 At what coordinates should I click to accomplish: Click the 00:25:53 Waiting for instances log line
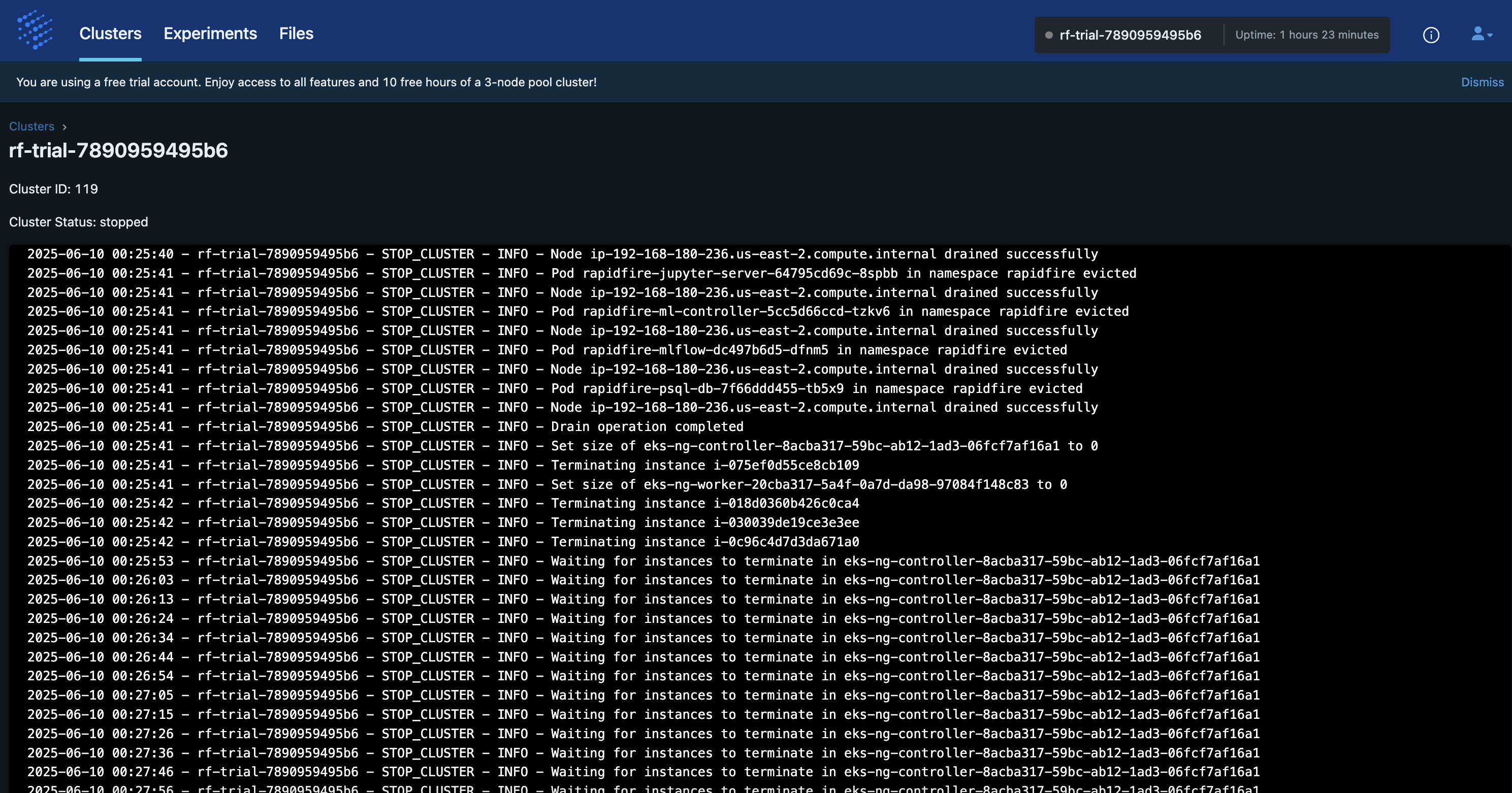coord(644,561)
